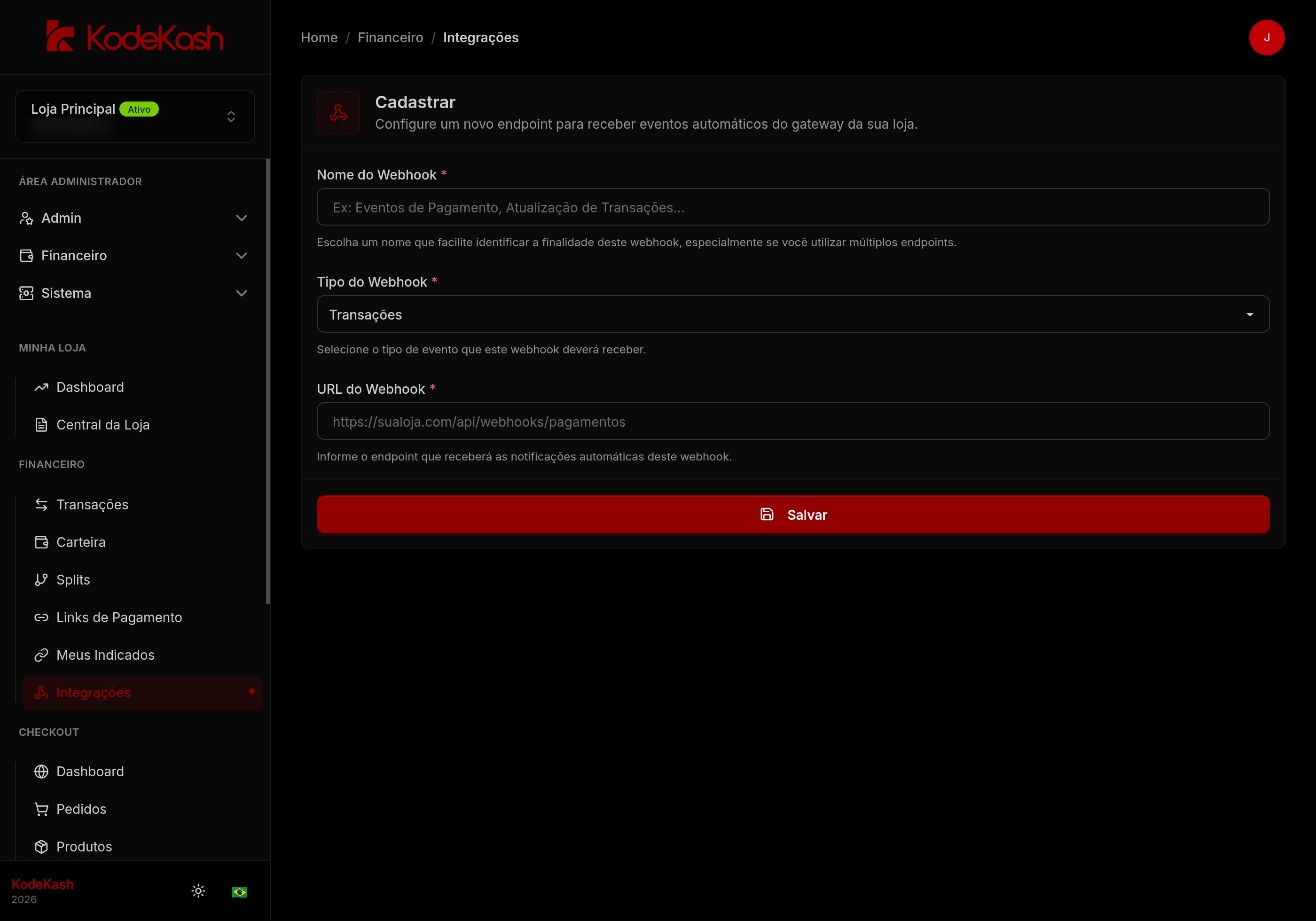
Task: Click the KodeKash logo
Action: (135, 37)
